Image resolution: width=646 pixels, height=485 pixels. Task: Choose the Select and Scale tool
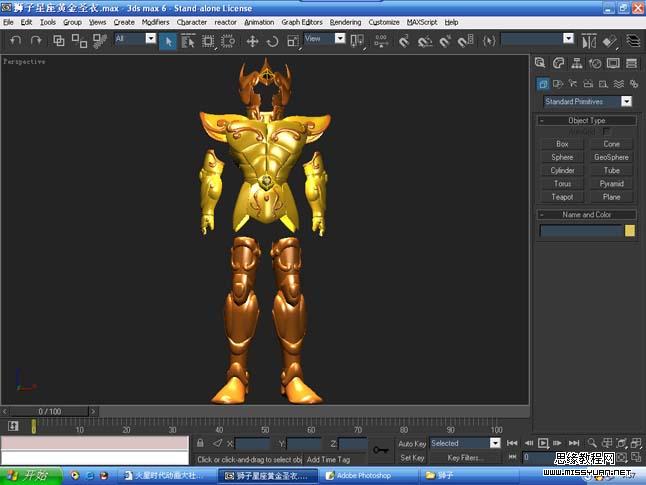click(x=293, y=41)
